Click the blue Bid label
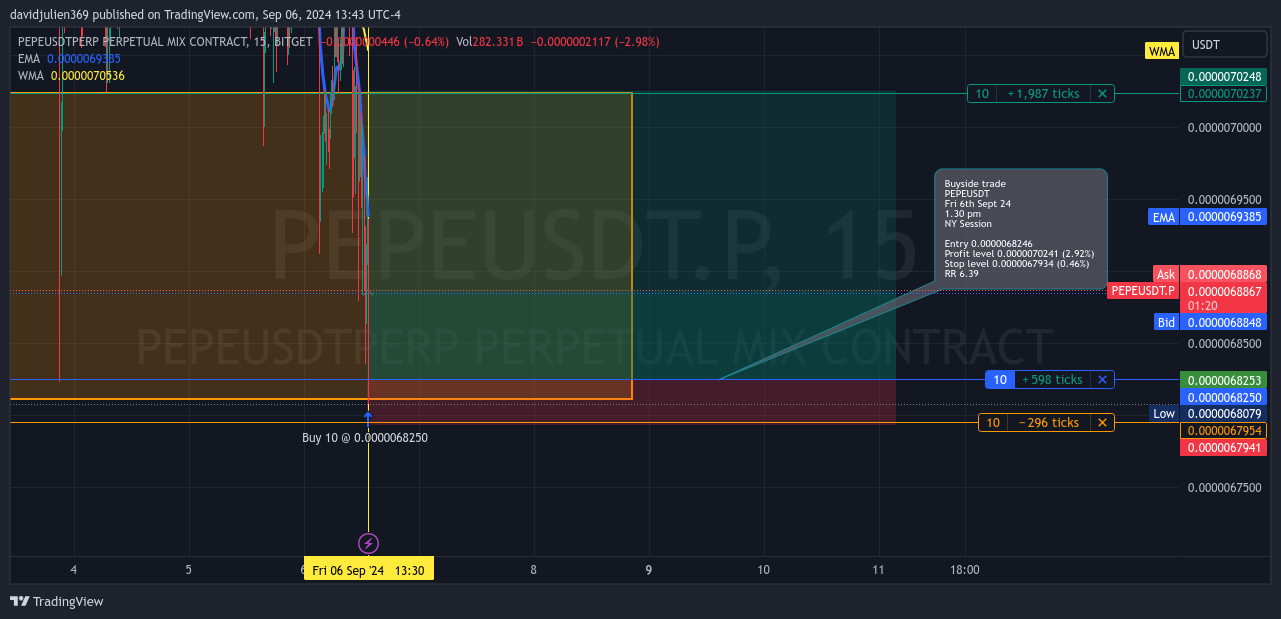The height and width of the screenshot is (619, 1281). (1166, 322)
